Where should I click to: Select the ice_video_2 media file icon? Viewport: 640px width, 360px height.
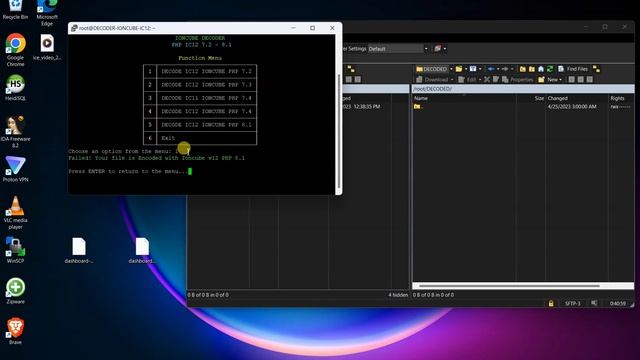tap(47, 47)
